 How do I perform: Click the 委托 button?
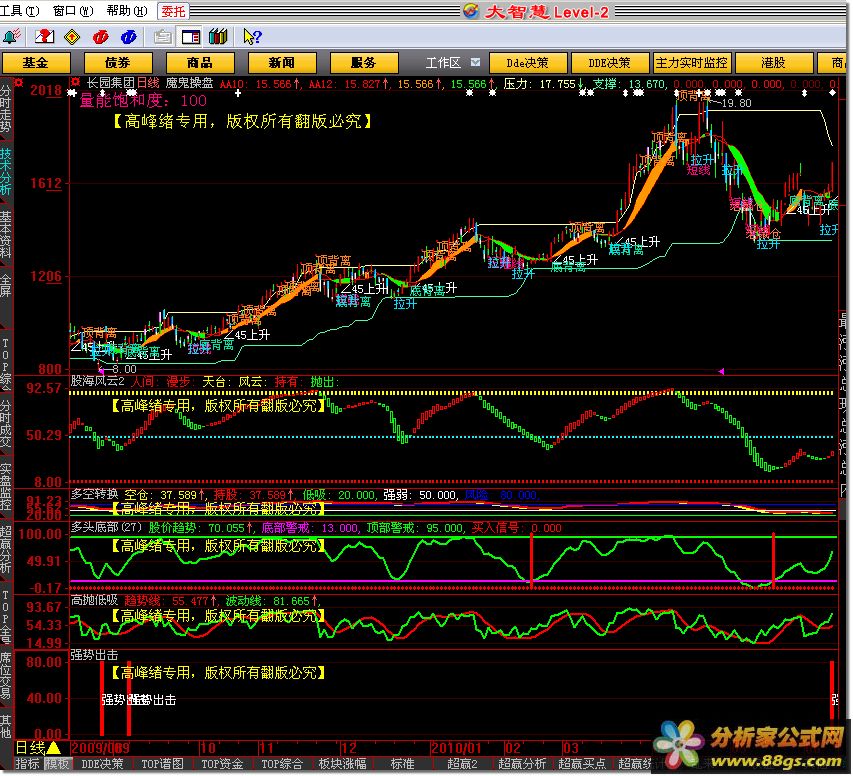click(173, 11)
